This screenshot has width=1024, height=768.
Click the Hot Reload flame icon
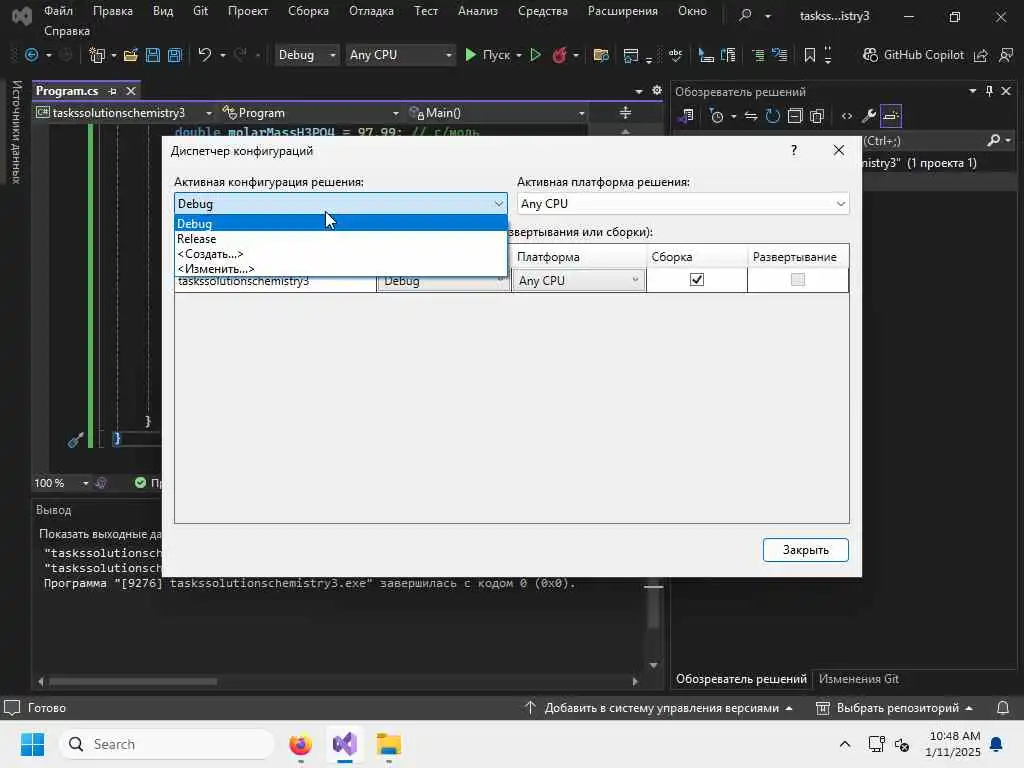coord(559,55)
